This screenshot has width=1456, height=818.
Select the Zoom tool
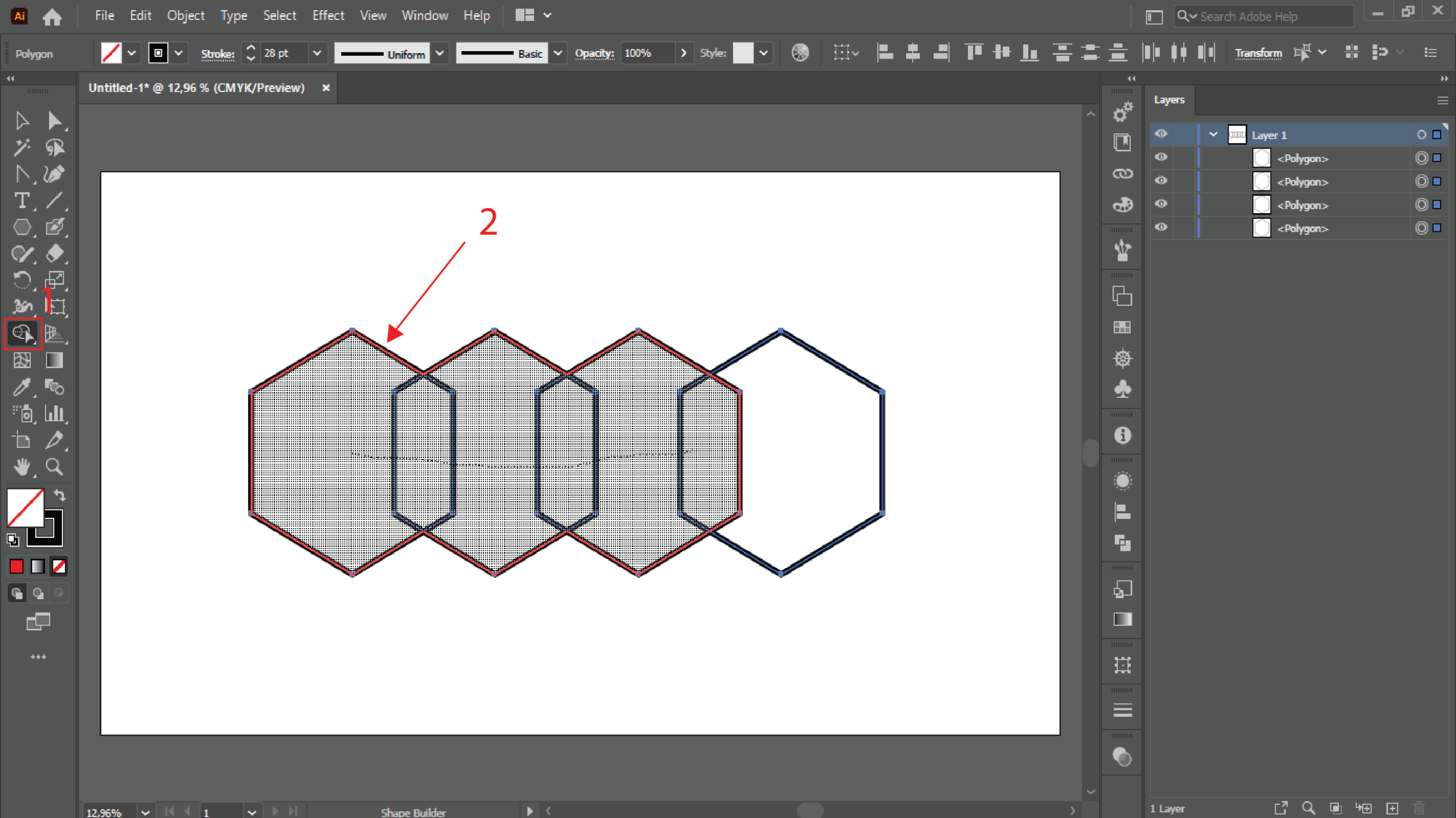point(54,467)
